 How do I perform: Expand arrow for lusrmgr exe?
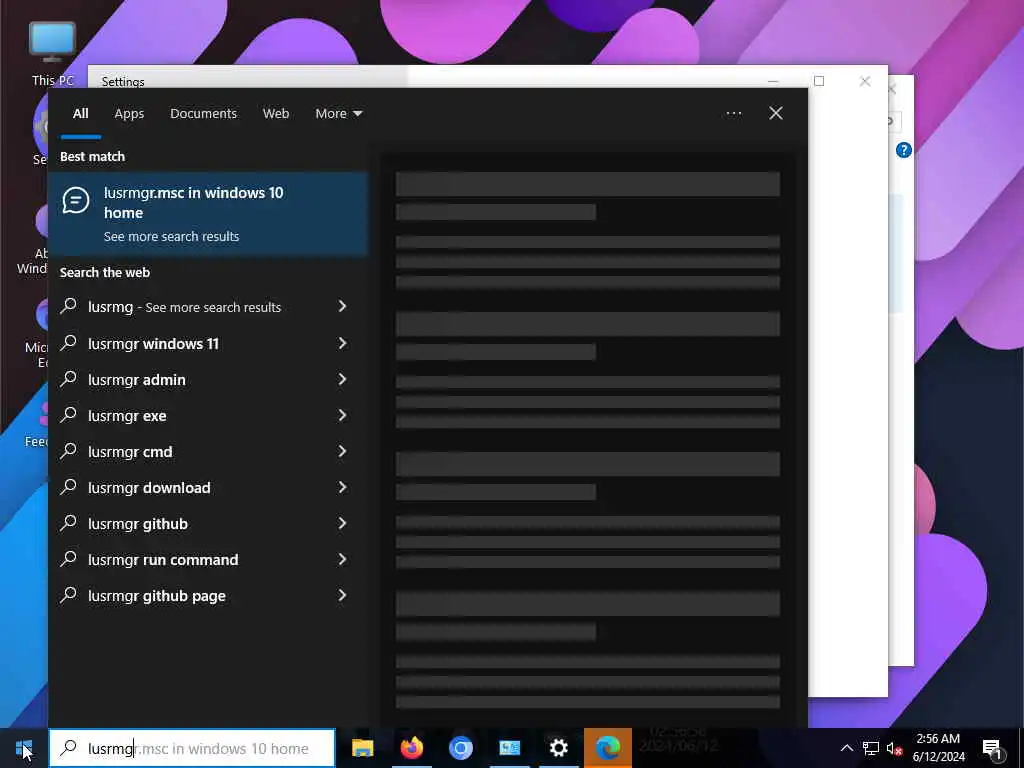(x=342, y=415)
